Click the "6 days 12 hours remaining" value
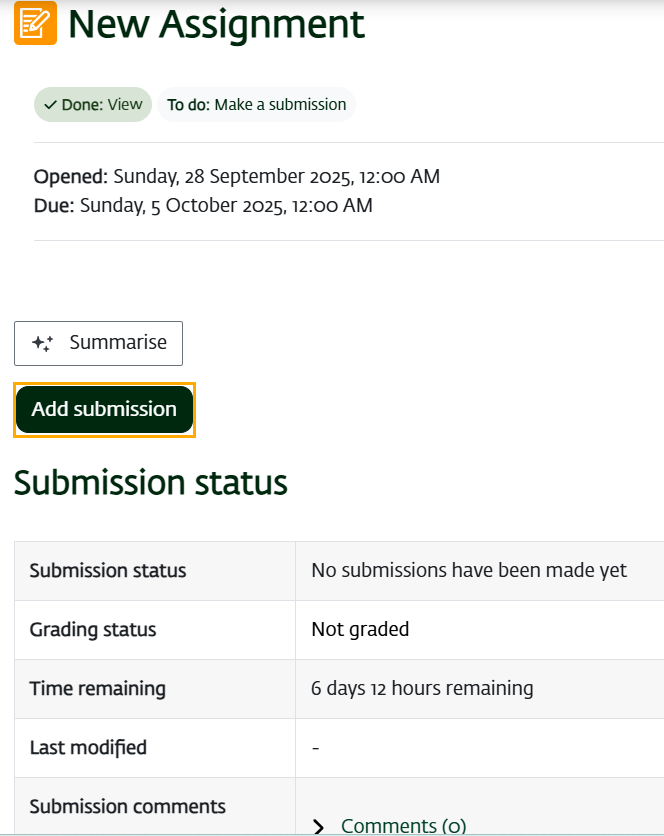 pos(422,689)
